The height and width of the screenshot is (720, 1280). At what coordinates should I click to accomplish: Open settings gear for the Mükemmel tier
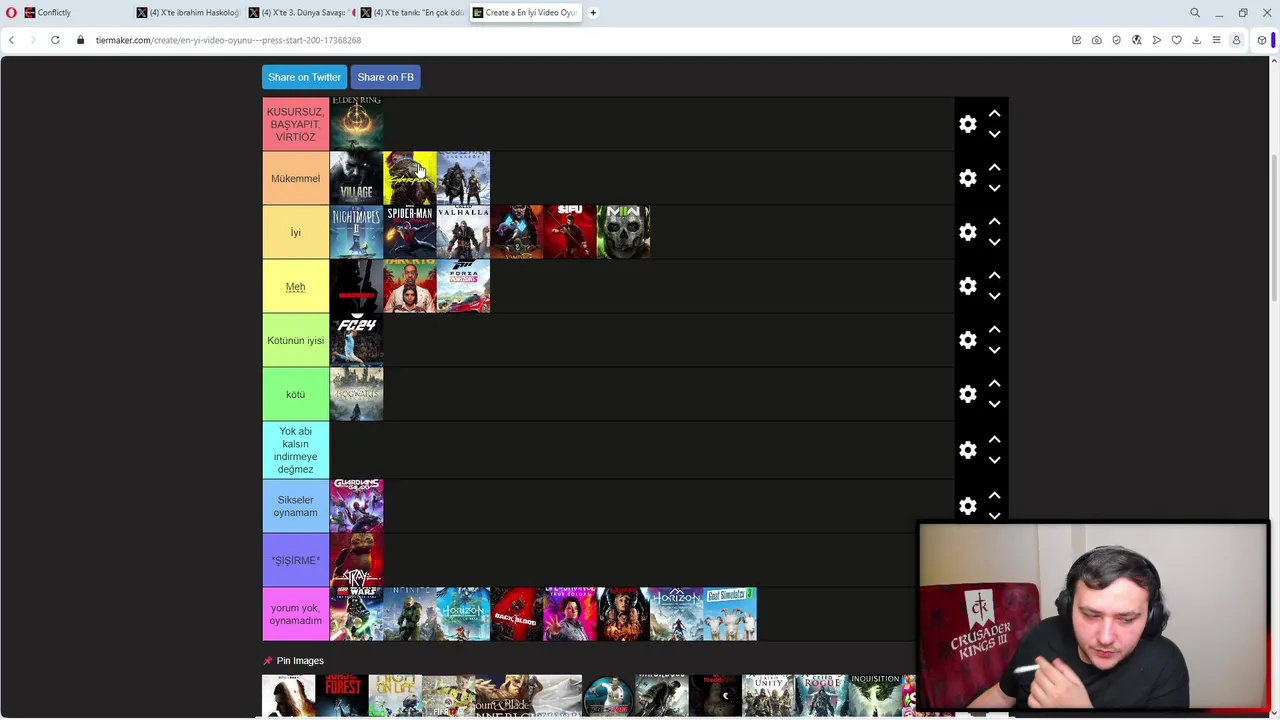[967, 178]
